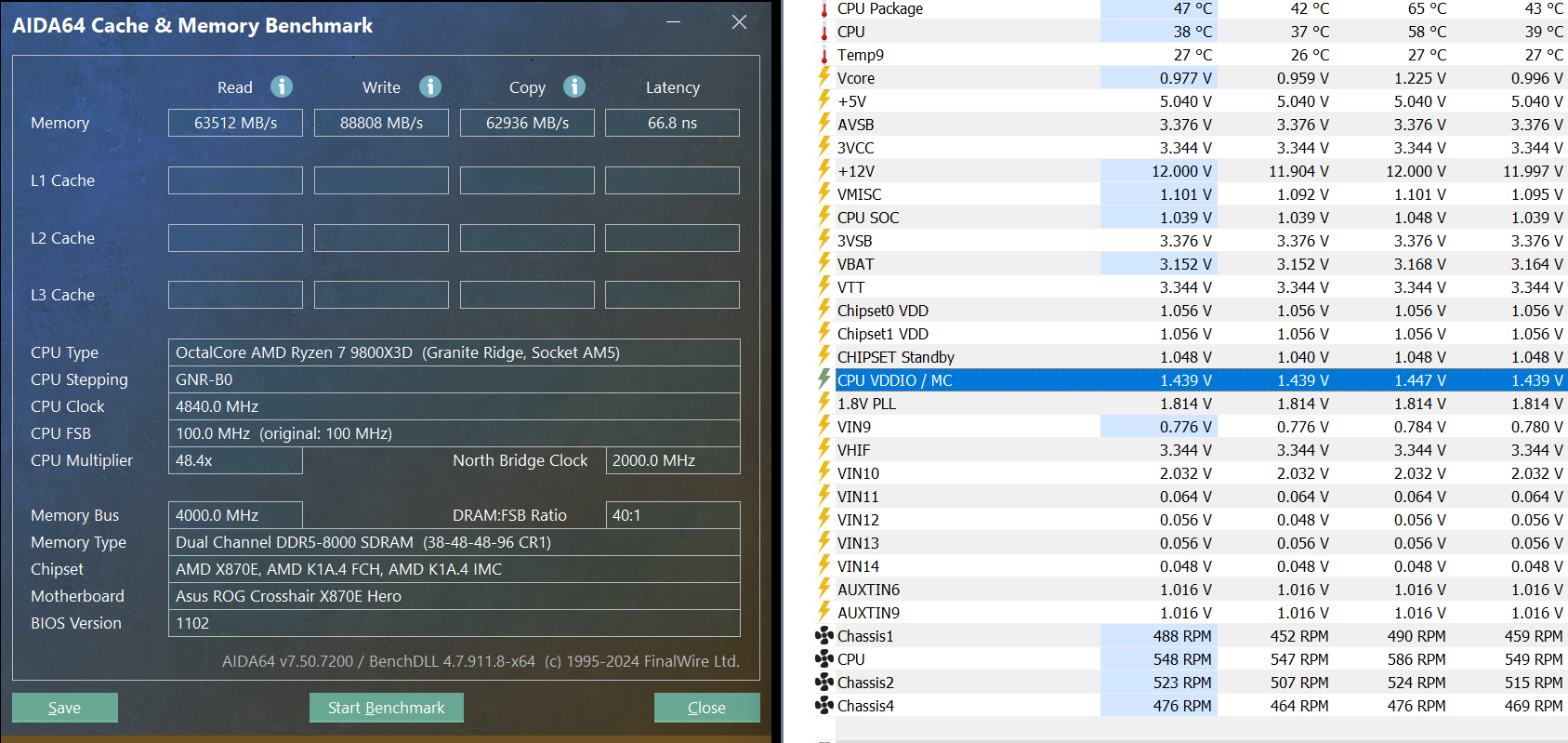Click the +12V 12.000 V current value
Viewport: 1568px width, 743px height.
(x=1181, y=171)
